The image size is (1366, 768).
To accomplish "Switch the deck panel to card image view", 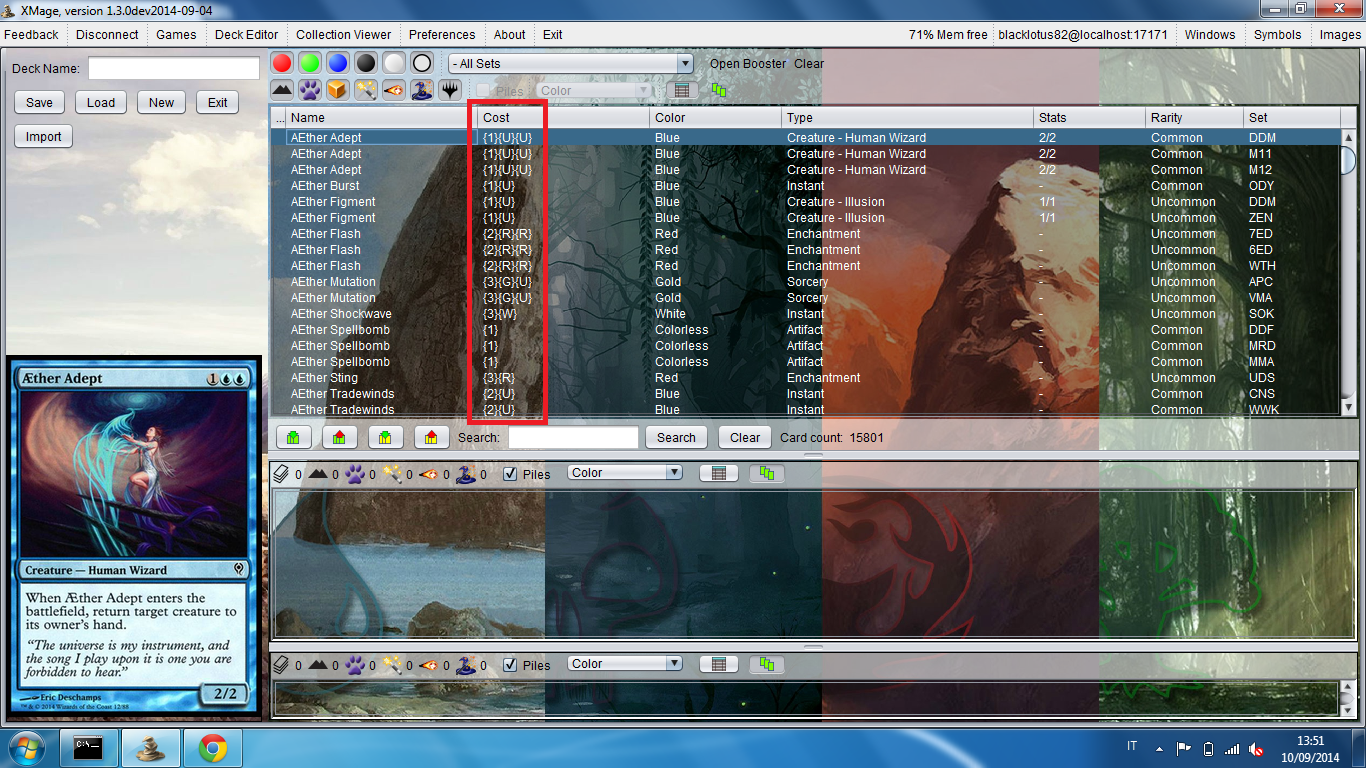I will click(x=767, y=473).
